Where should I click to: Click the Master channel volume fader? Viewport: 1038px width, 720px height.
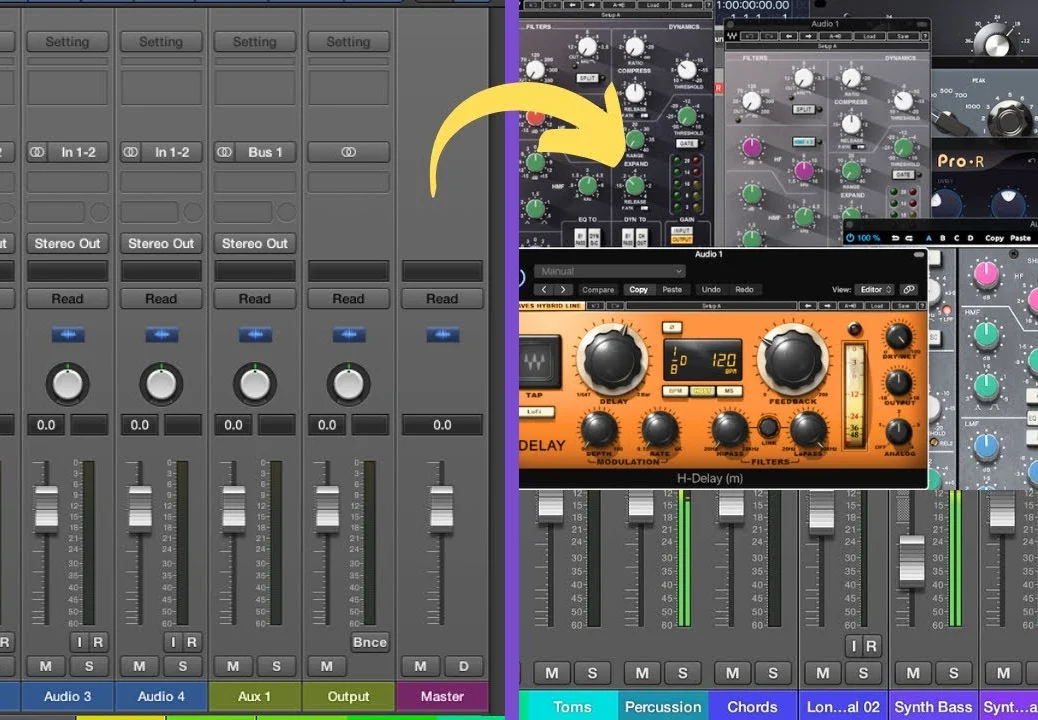[442, 508]
